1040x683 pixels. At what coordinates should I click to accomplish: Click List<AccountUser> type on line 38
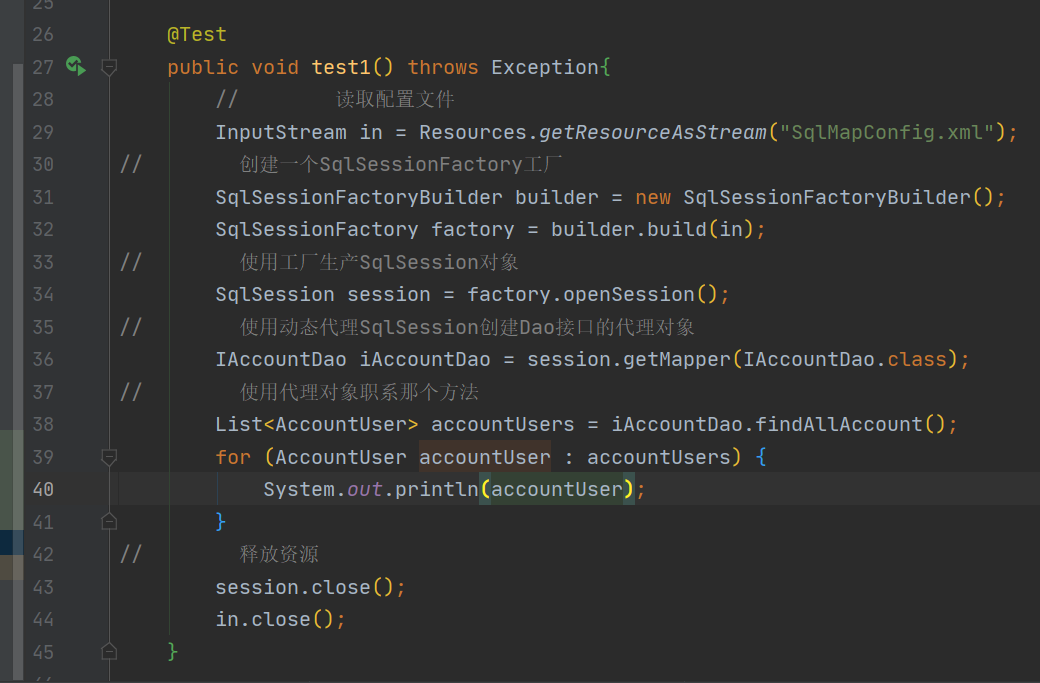point(317,424)
